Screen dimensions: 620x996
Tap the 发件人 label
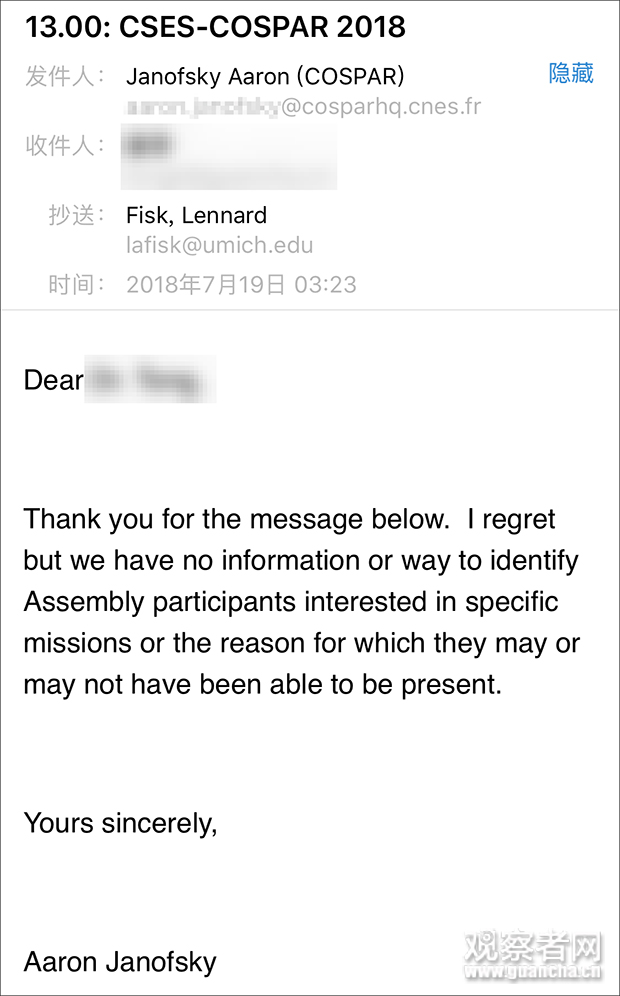(x=65, y=77)
